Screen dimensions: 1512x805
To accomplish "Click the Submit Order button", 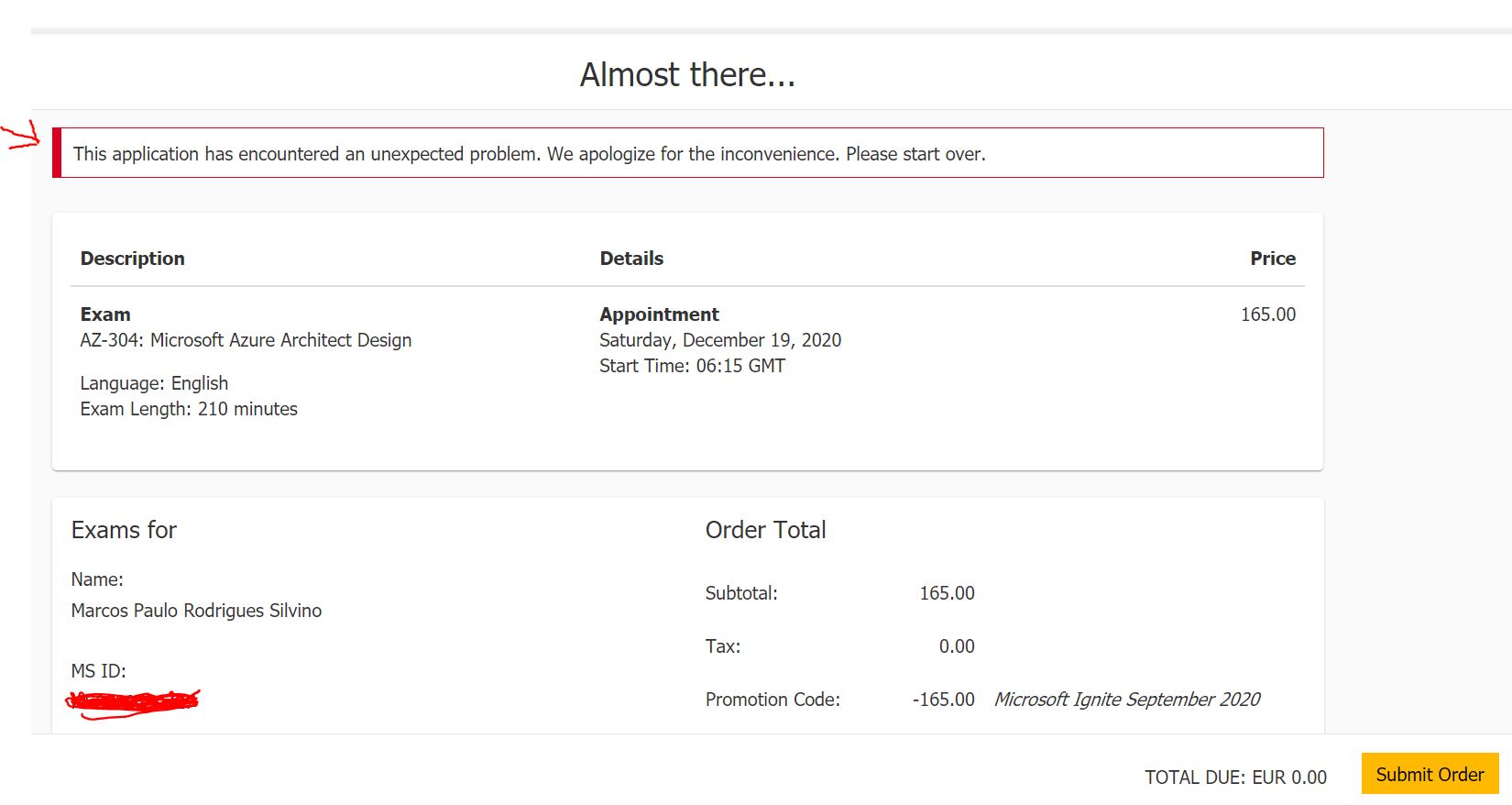I will coord(1430,774).
